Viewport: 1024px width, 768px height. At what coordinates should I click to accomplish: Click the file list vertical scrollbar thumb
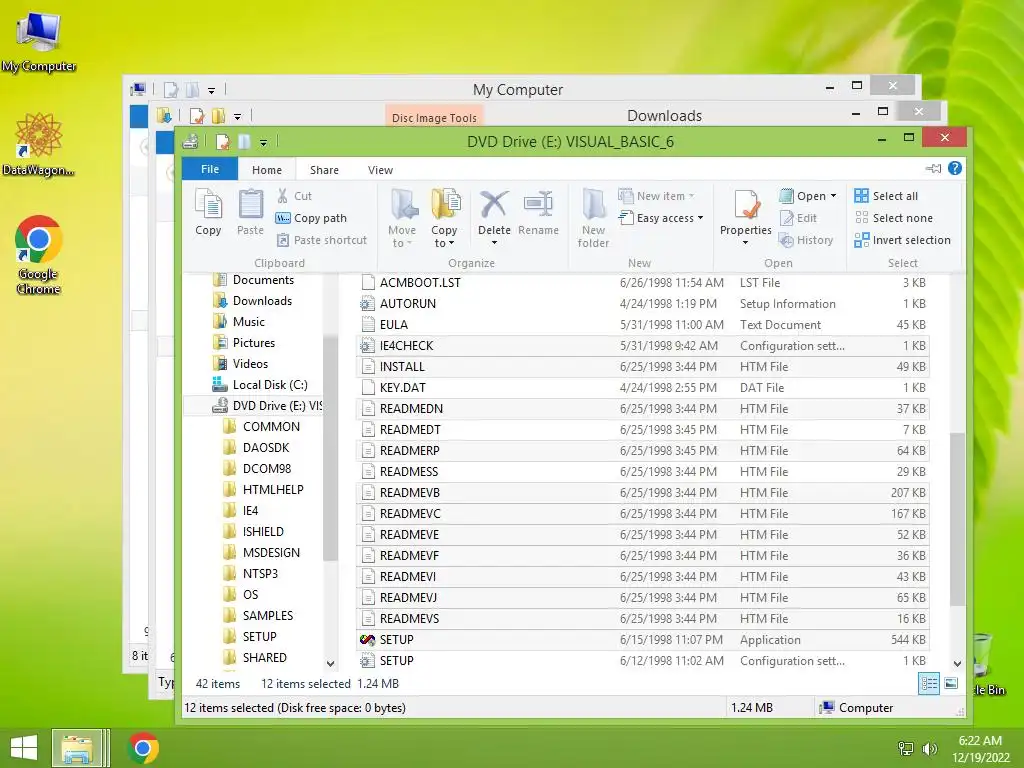[957, 519]
